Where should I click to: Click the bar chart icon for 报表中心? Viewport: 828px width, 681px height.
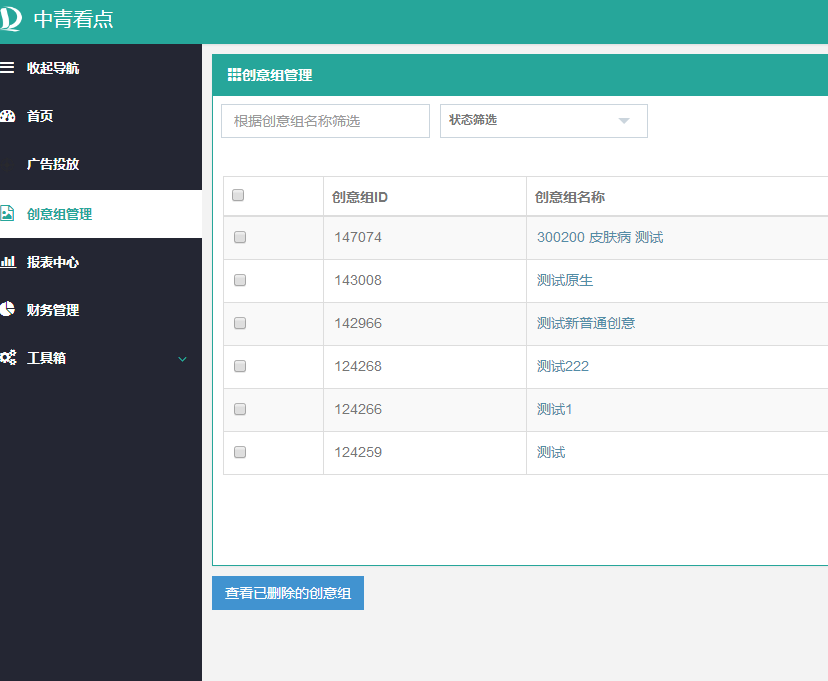coord(7,262)
